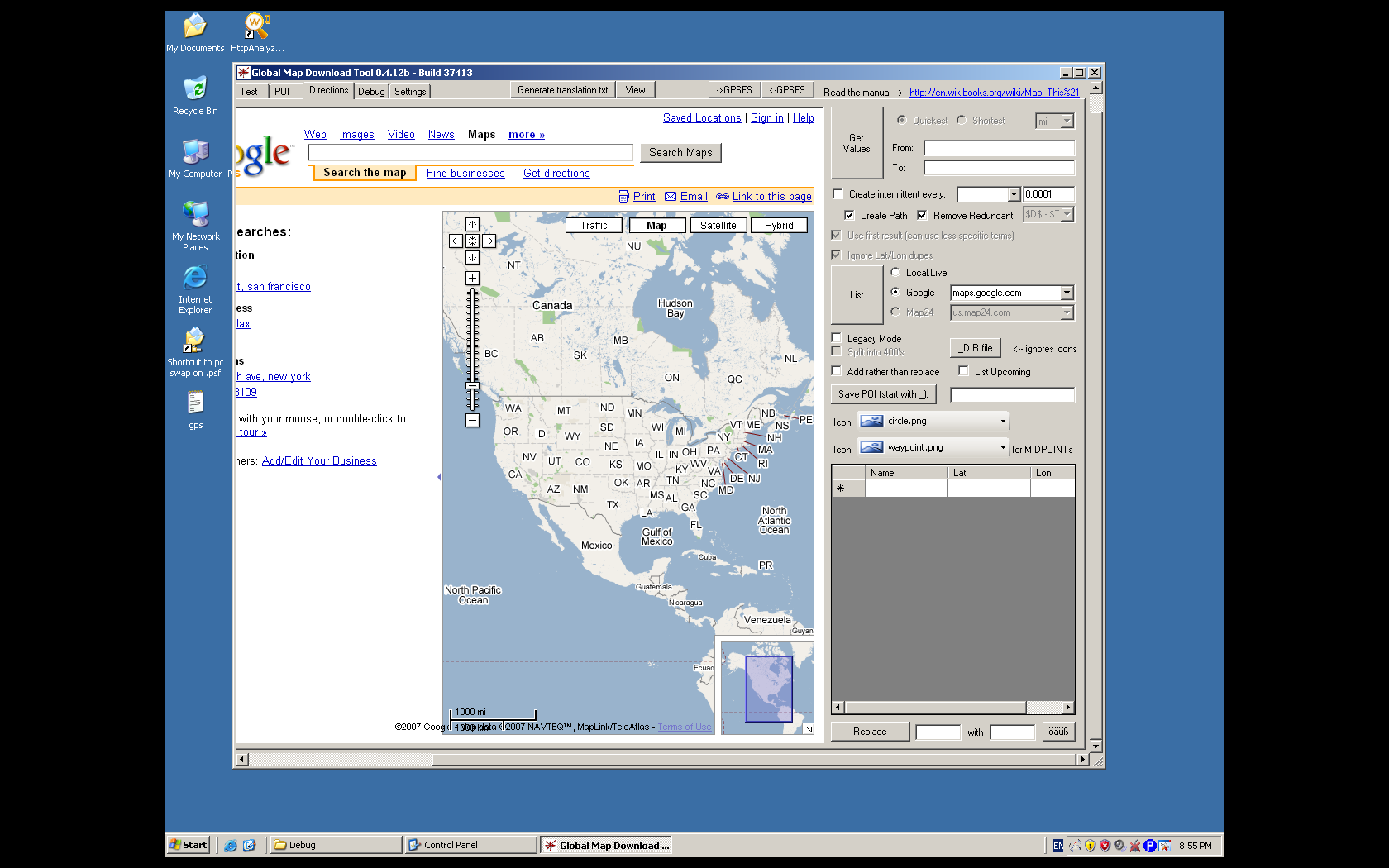Open the Recycle Bin icon

195,88
